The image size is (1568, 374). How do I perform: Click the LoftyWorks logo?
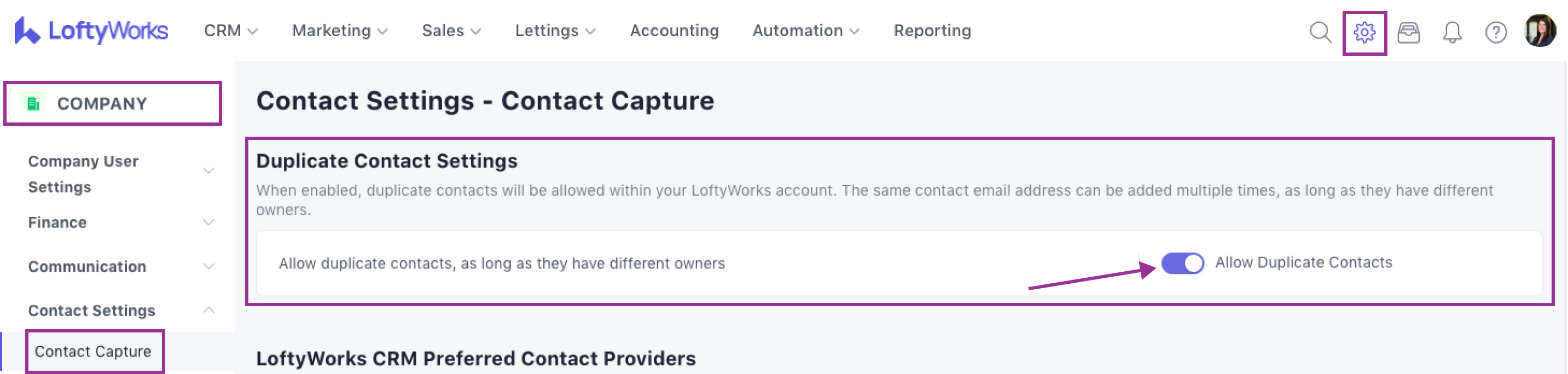pyautogui.click(x=91, y=31)
